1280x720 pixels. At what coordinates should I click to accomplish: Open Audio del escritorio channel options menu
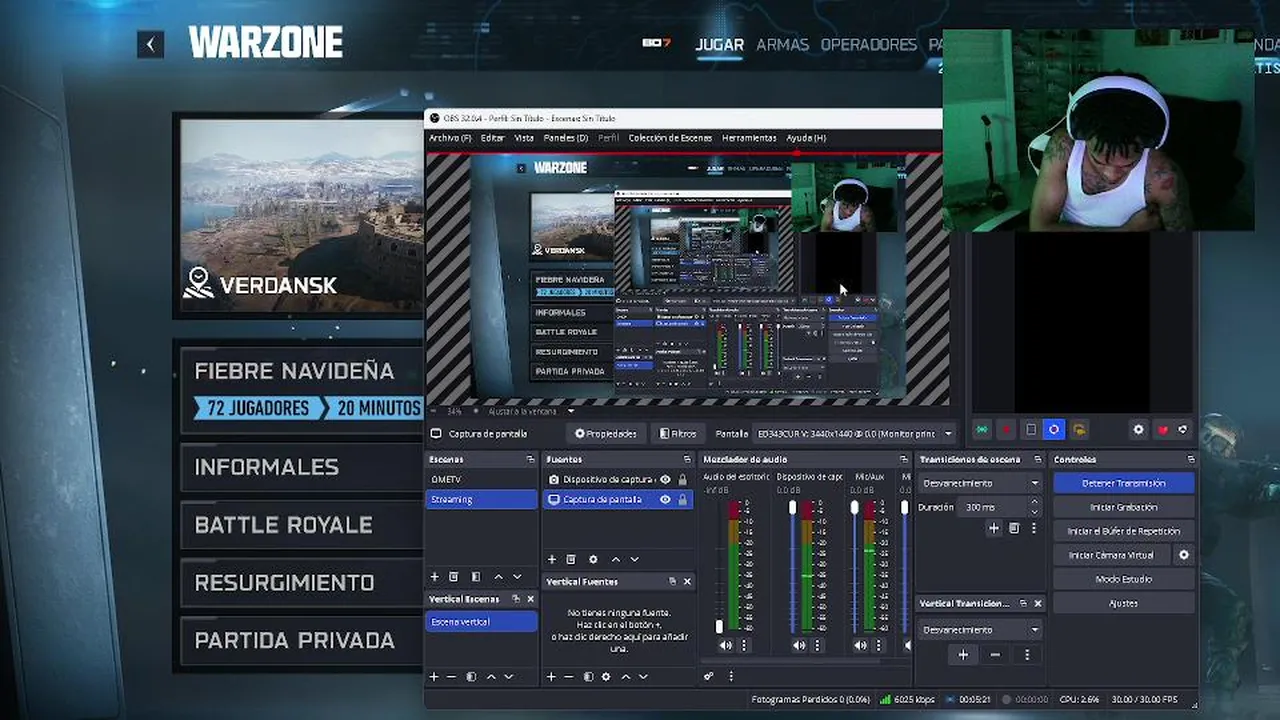click(x=743, y=646)
